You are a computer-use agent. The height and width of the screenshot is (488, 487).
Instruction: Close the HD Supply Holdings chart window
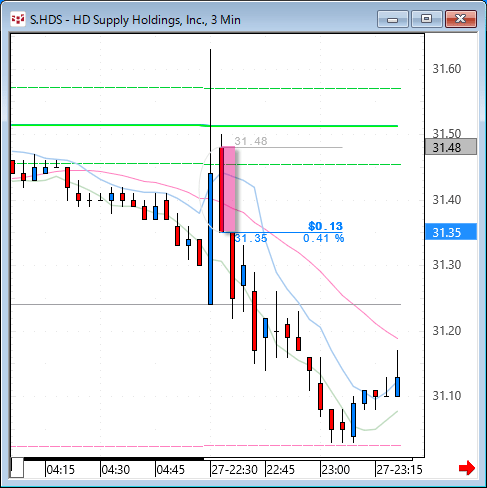[x=461, y=19]
